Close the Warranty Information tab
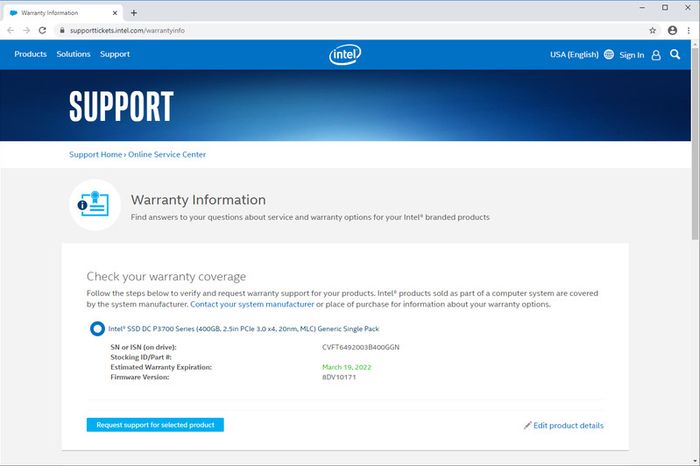 tap(115, 13)
